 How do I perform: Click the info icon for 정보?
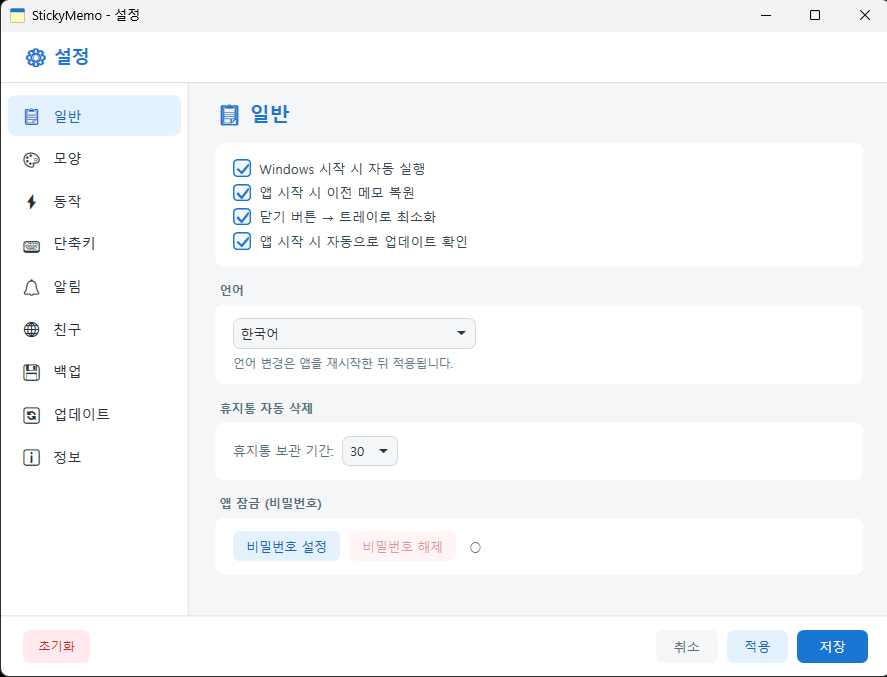32,457
